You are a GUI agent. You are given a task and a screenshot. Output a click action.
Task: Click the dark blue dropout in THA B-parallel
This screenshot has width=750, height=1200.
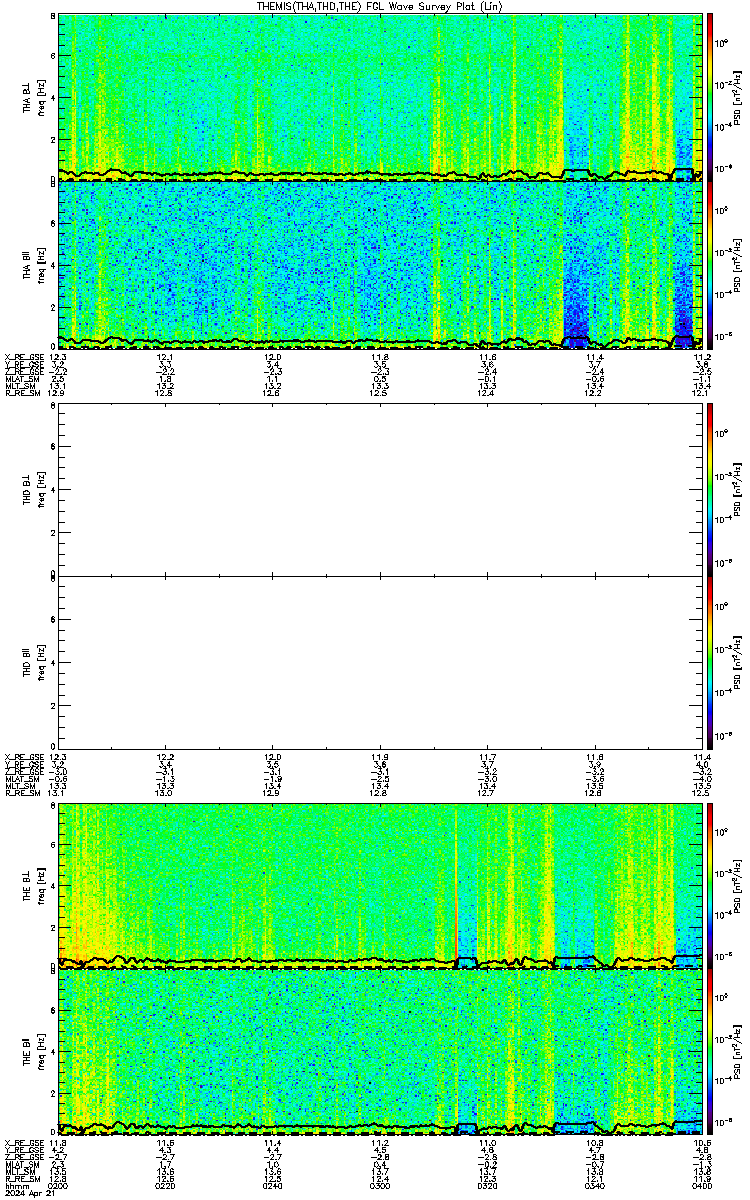[x=575, y=300]
